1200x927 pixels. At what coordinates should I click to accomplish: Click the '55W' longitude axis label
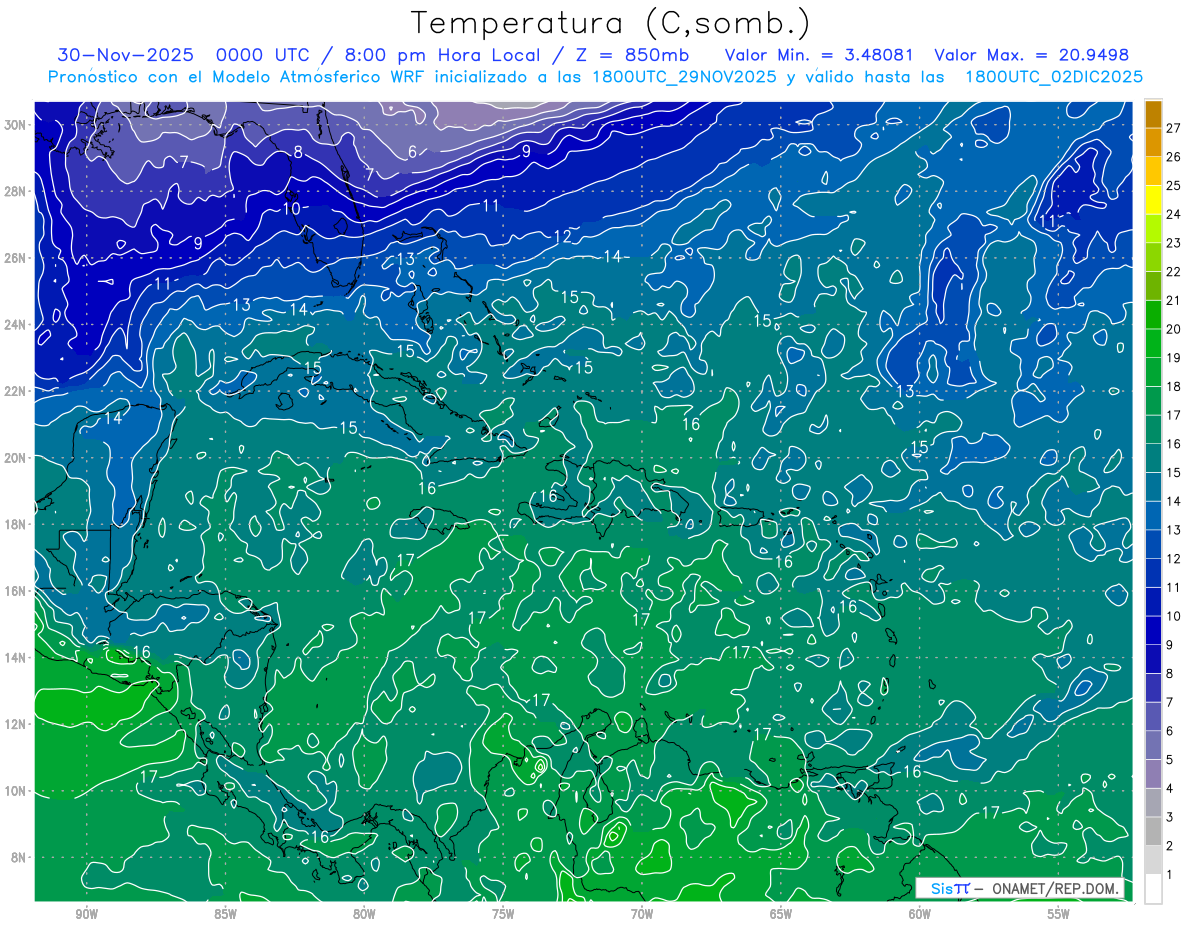click(x=1059, y=914)
